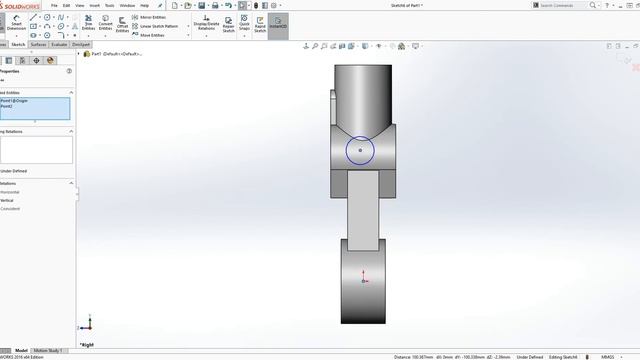Screen dimensions: 640x360
Task: Click Zoom to Area in view toolbar
Action: [x=324, y=46]
